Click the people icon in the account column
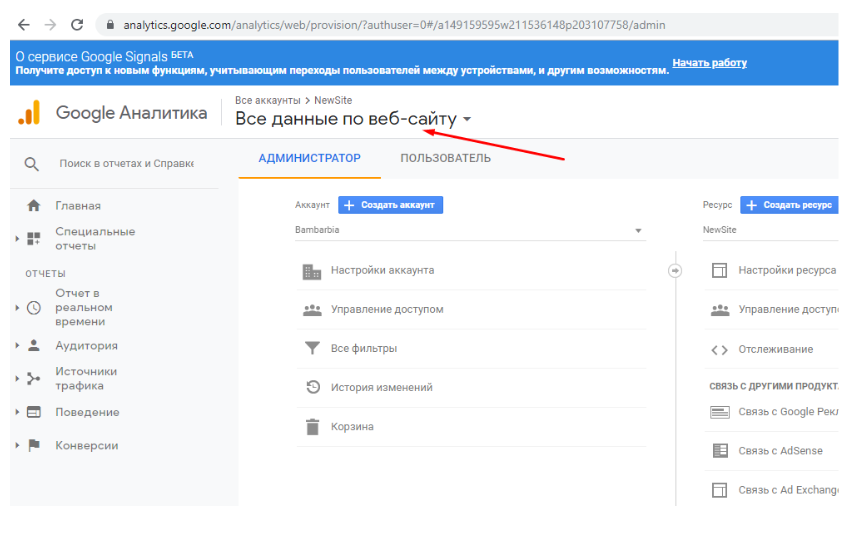Viewport: 845px width, 533px height. coord(312,310)
